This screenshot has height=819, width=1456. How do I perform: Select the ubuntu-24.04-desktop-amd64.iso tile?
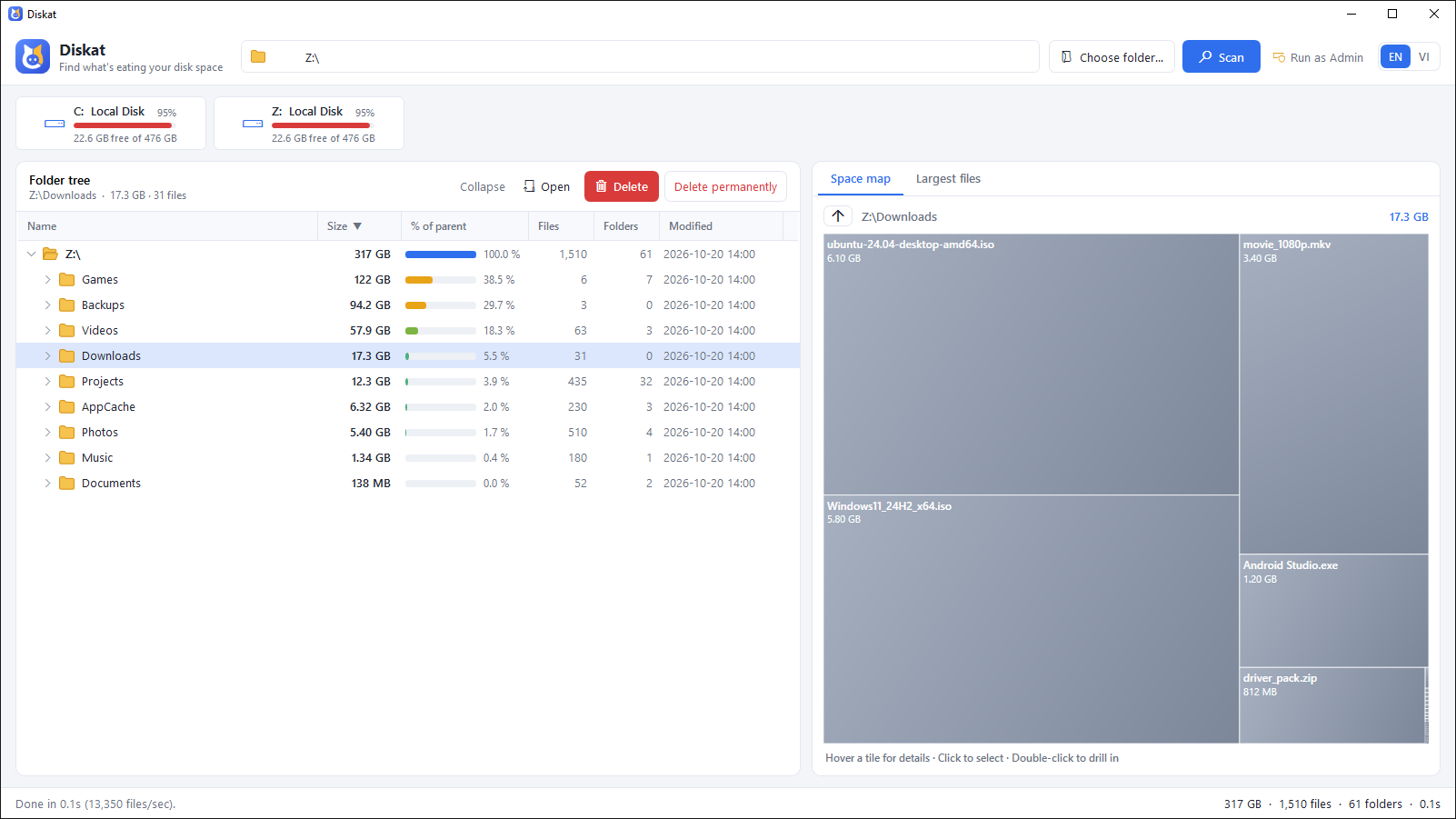(1031, 365)
